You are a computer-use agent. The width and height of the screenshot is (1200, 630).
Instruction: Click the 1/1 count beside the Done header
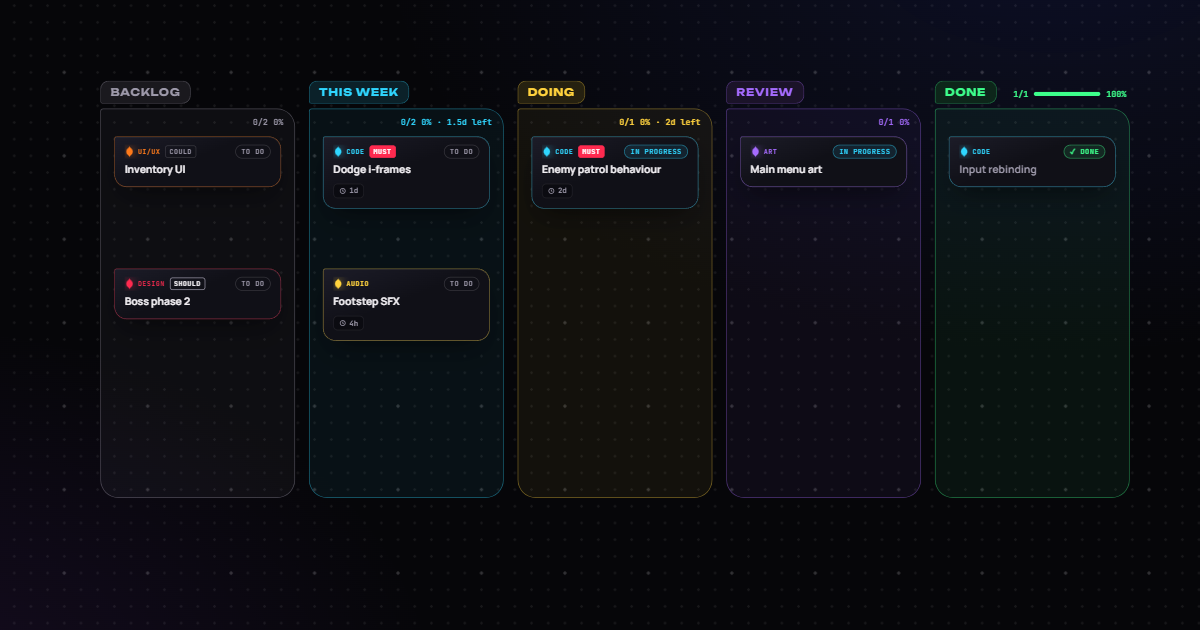(1021, 94)
